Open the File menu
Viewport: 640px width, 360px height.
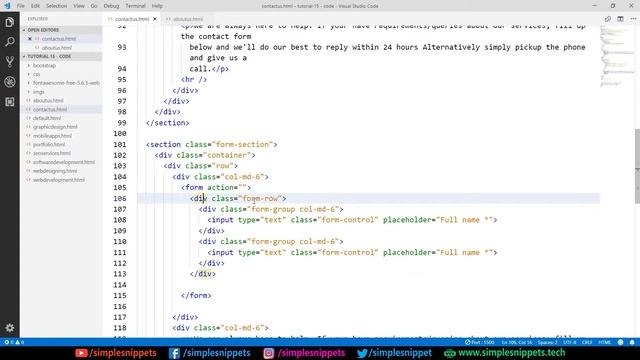(21, 6)
